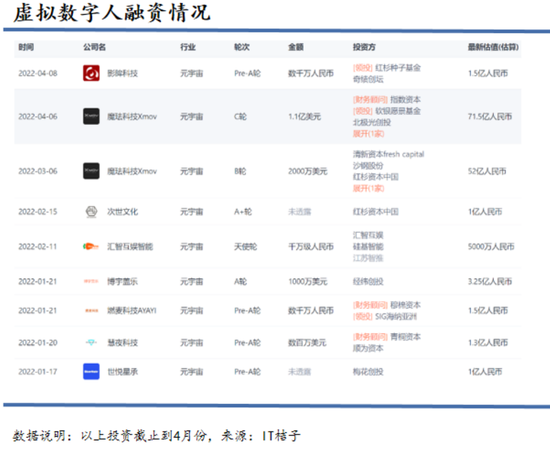This screenshot has height=471, width=550.
Task: Click the 1000万美元 amount cell
Action: (x=308, y=281)
